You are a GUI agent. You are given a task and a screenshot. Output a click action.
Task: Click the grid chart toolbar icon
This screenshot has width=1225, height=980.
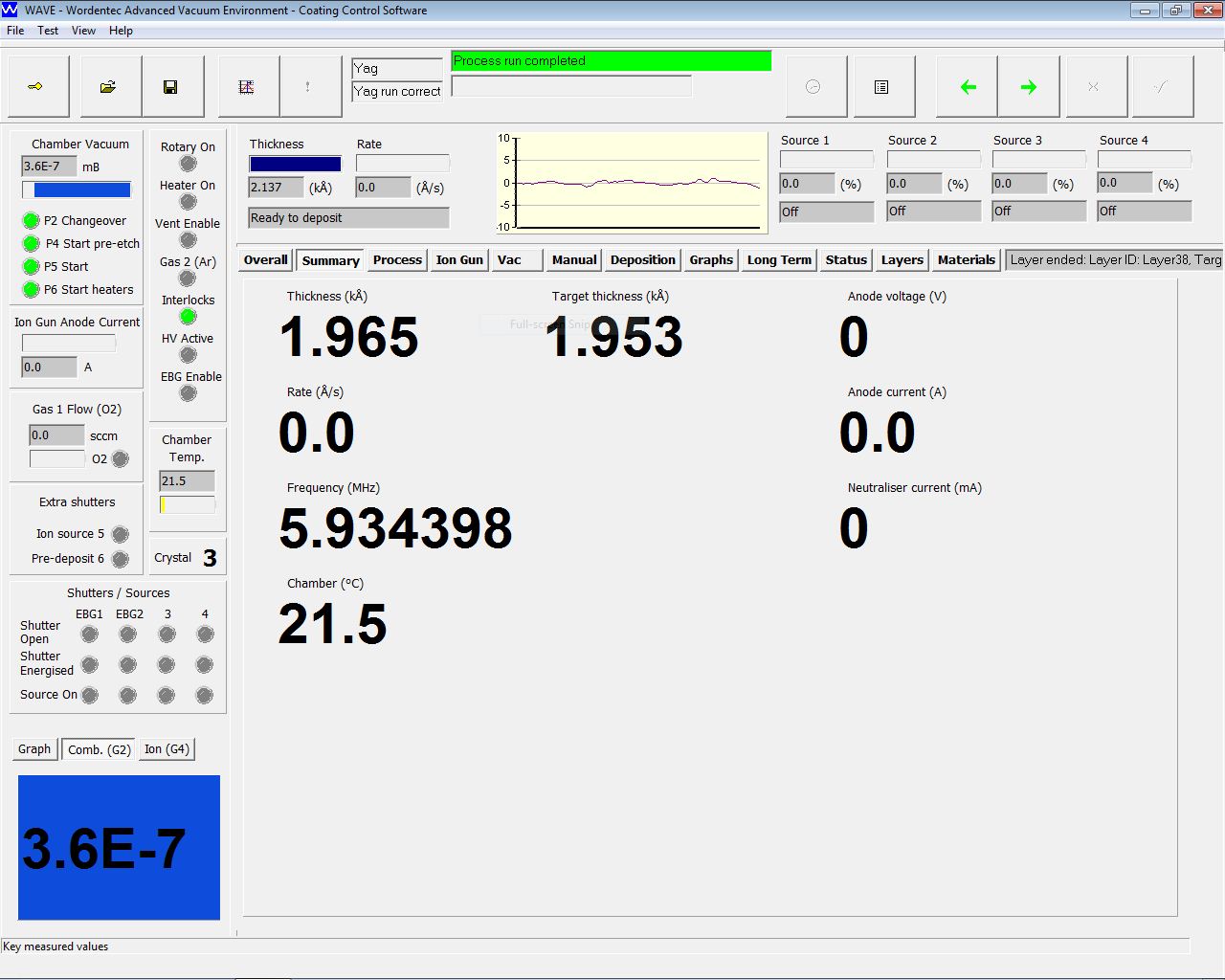coord(246,87)
